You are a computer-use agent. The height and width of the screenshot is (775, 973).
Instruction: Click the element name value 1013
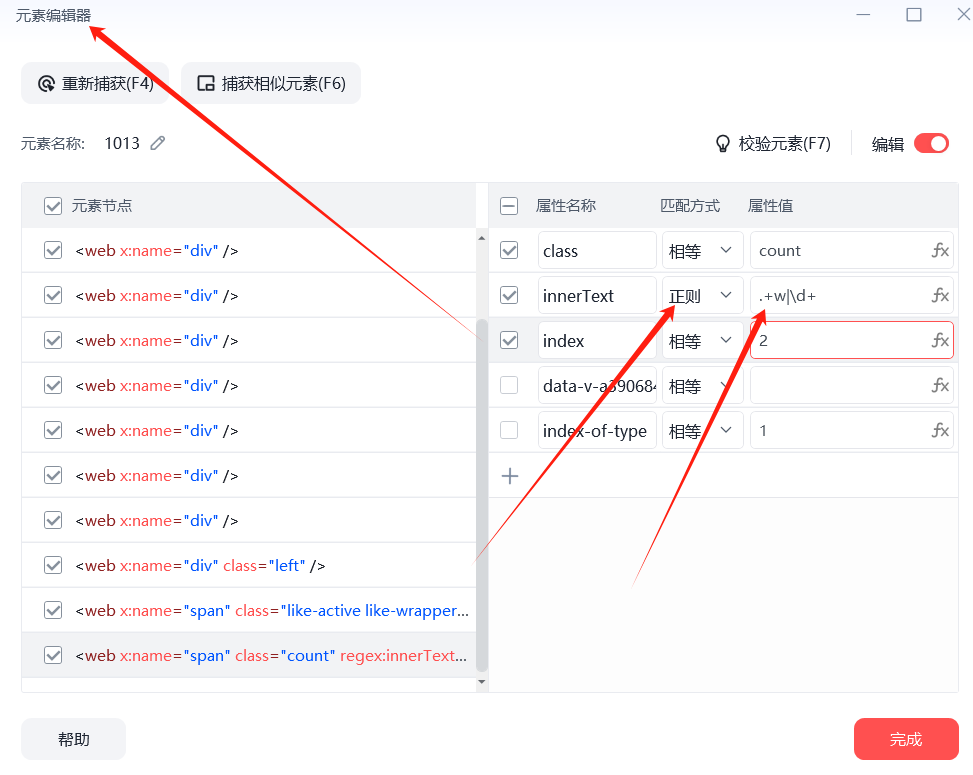tap(122, 143)
